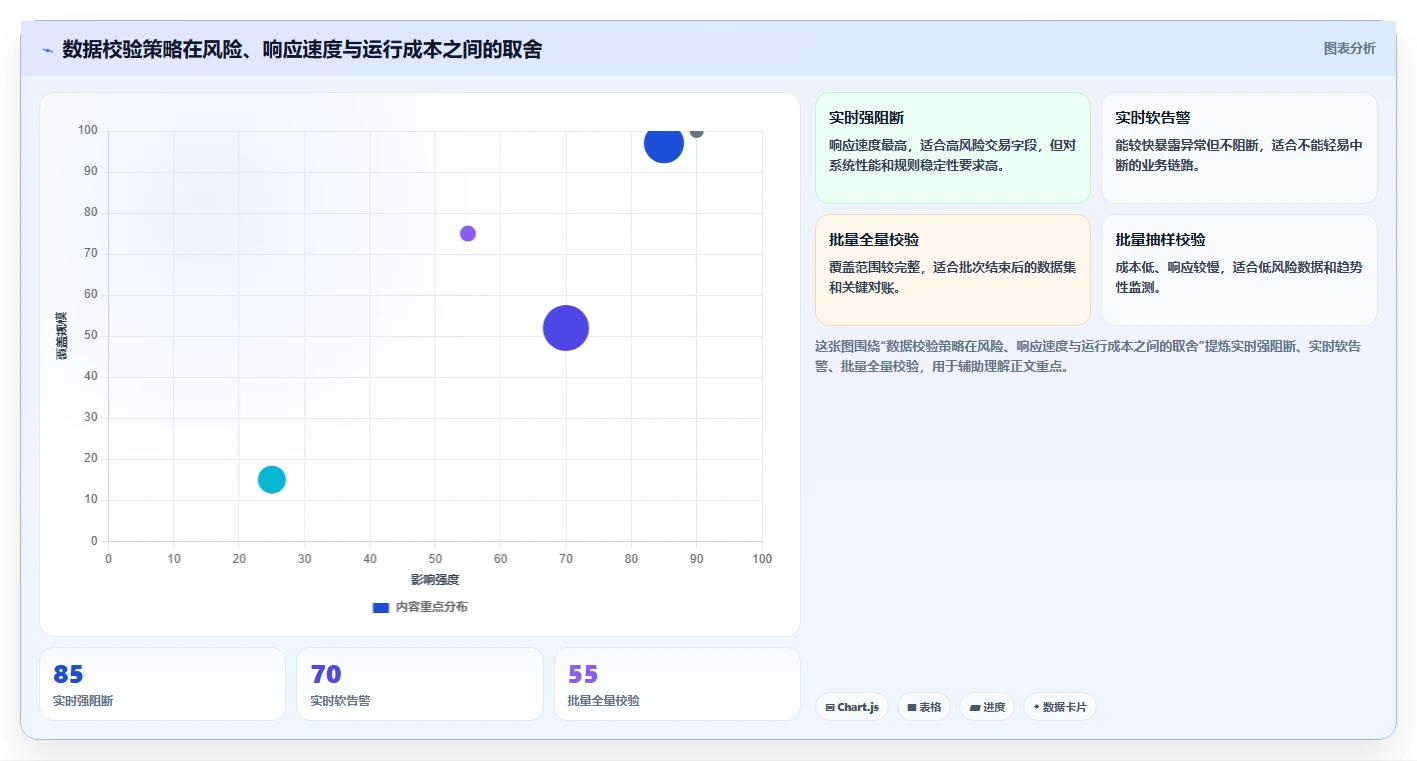Screen dimensions: 1417x761
Task: Toggle the 内容重点分布 legend item
Action: tap(420, 607)
